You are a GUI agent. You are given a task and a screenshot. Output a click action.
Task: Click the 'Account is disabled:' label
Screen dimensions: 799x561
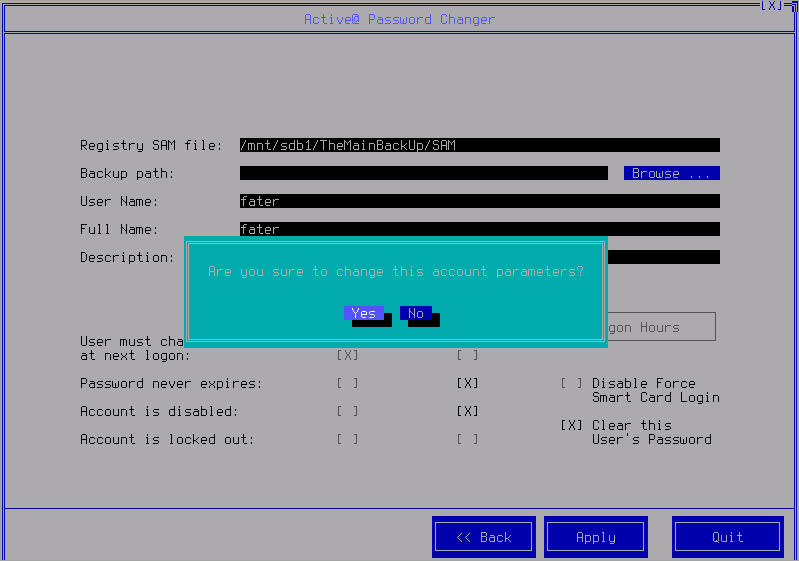[x=159, y=412]
